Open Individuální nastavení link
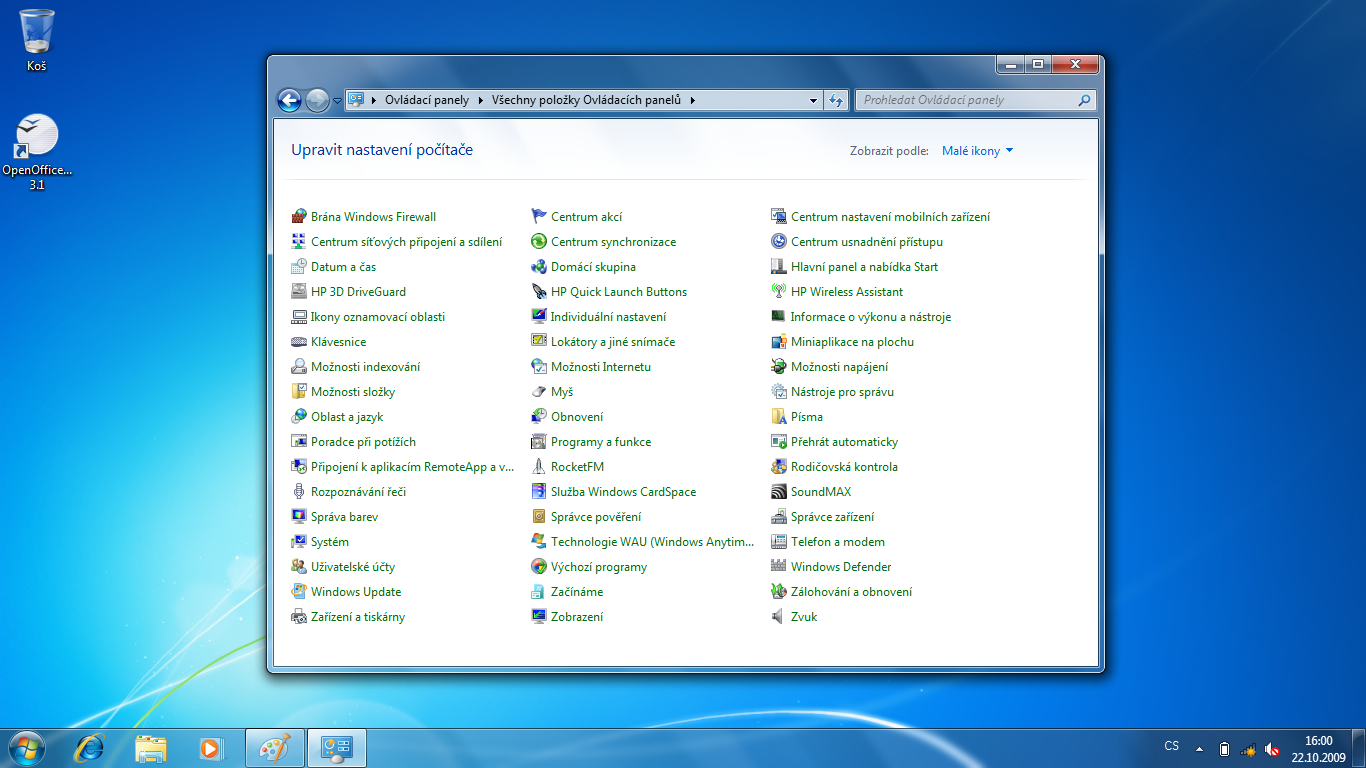The height and width of the screenshot is (768, 1366). pyautogui.click(x=609, y=317)
